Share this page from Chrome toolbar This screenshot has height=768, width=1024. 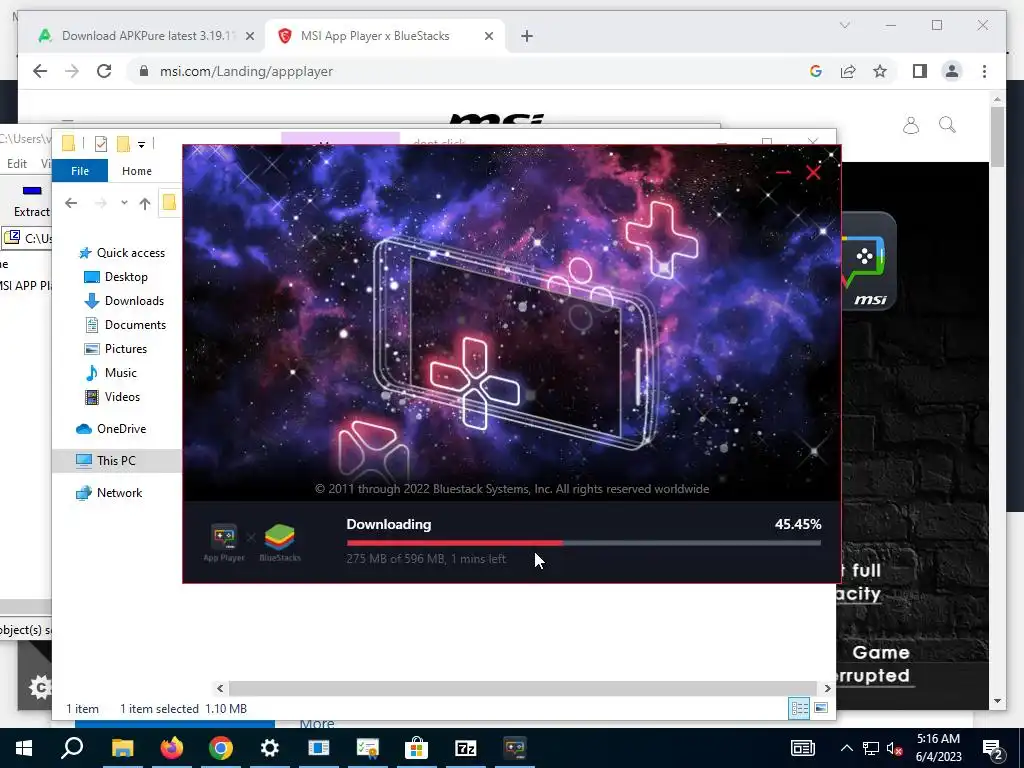tap(848, 71)
